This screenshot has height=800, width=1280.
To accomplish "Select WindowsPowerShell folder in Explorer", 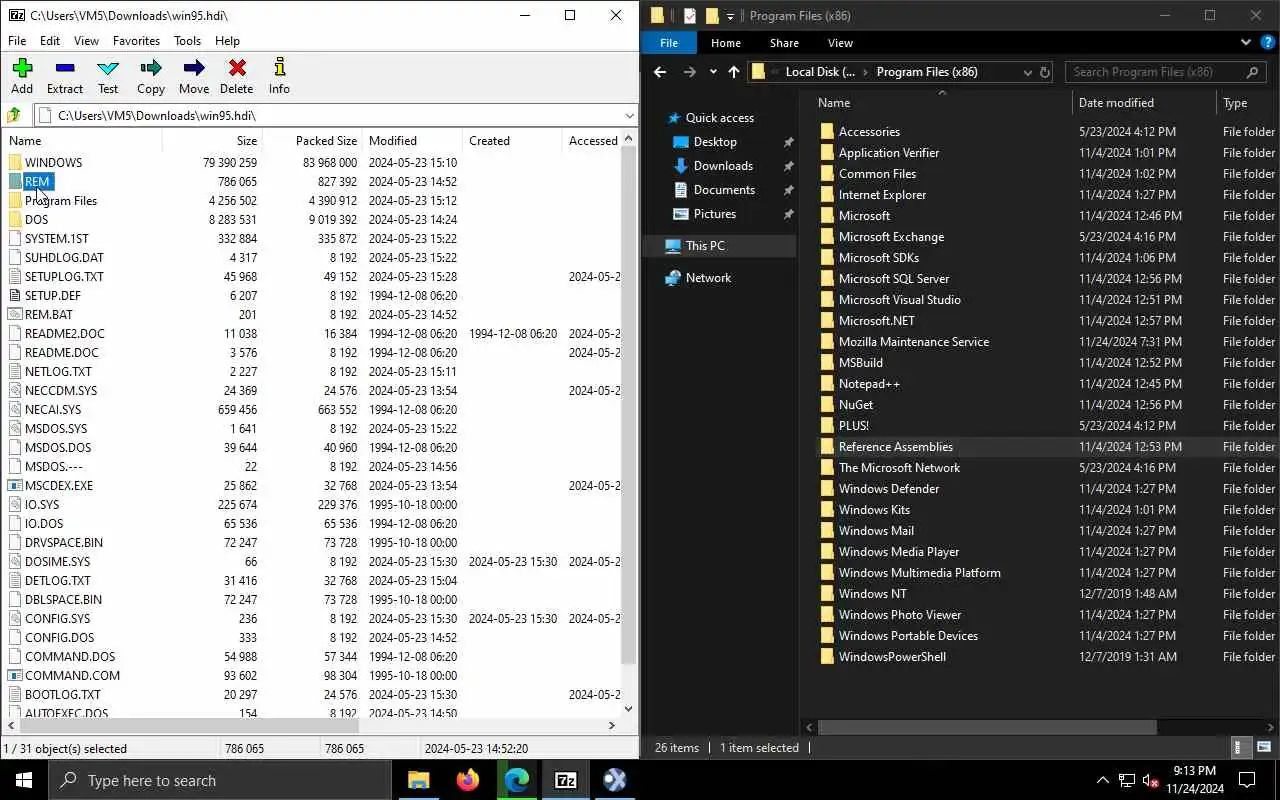I will pyautogui.click(x=892, y=657).
